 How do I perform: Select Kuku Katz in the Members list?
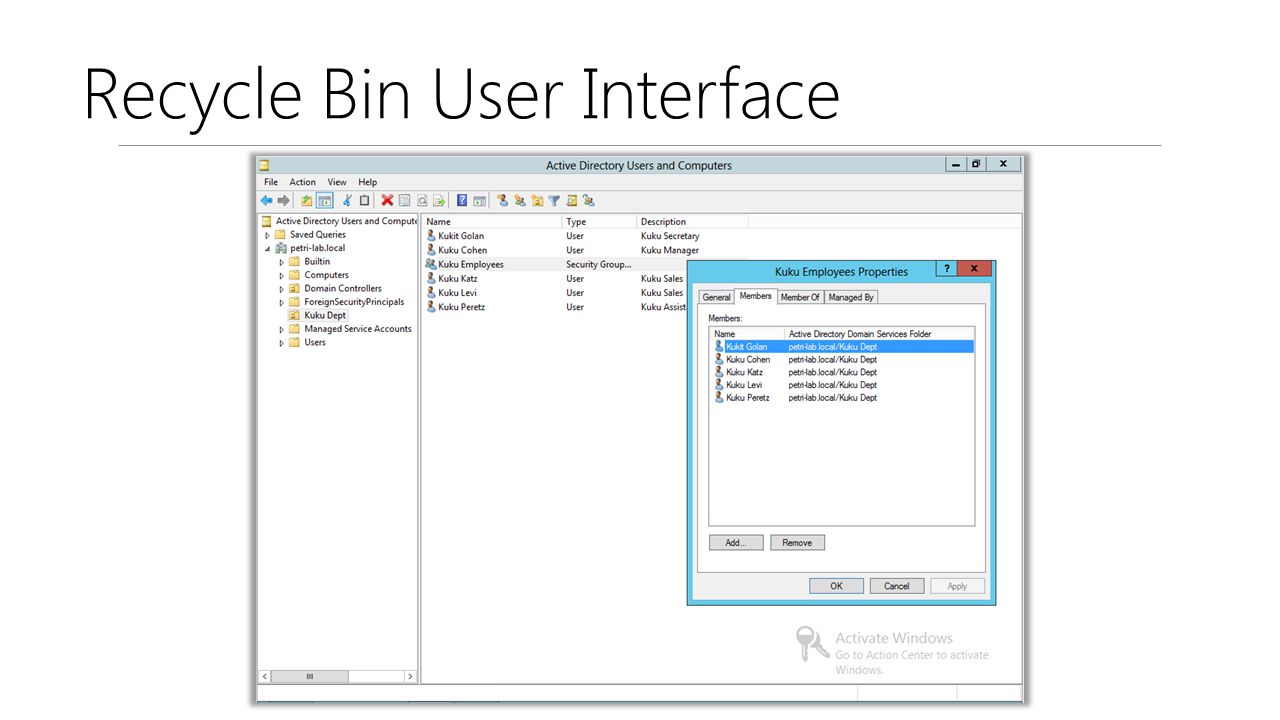[744, 372]
